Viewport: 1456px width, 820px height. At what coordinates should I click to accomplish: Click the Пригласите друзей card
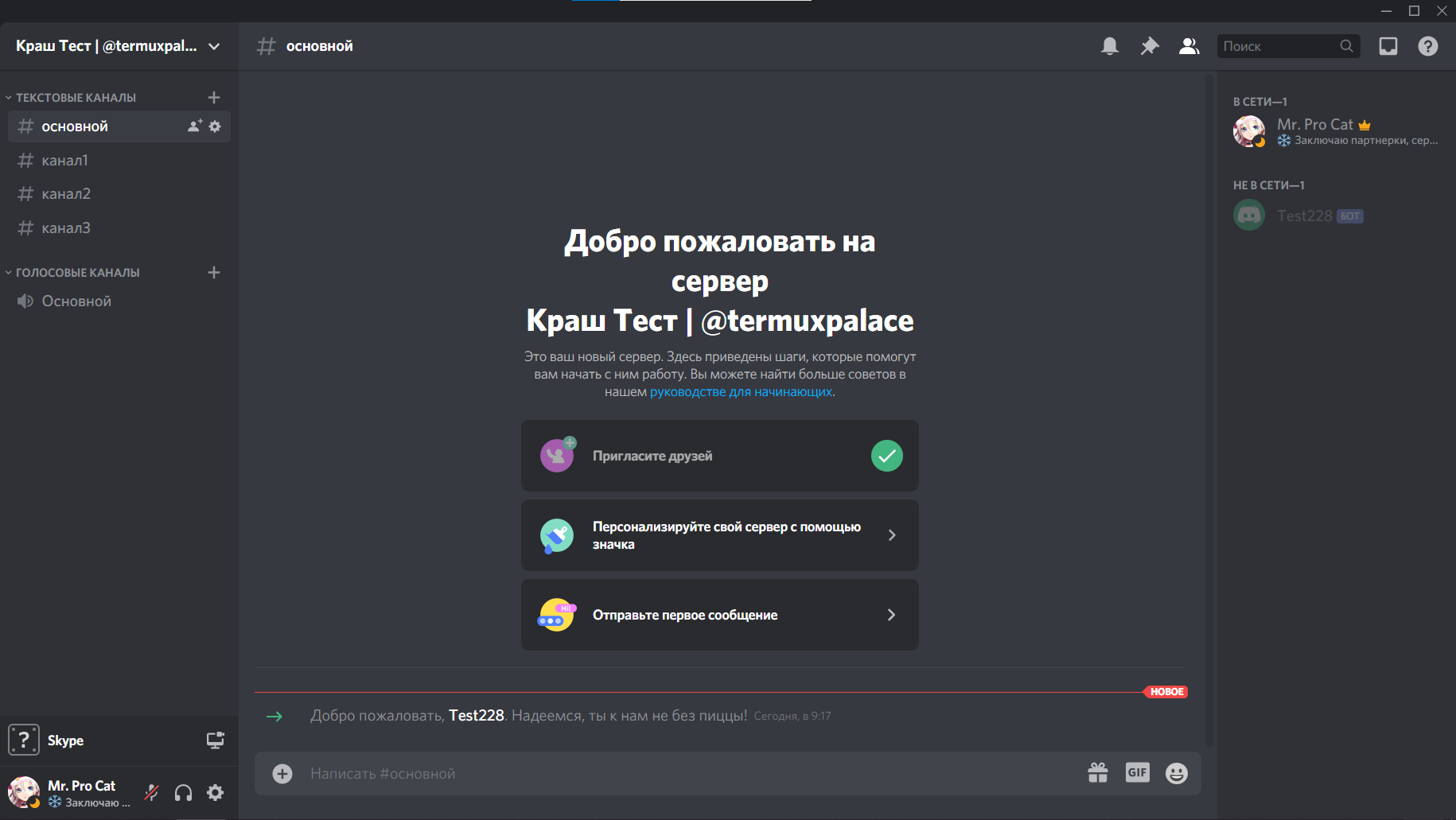click(x=720, y=456)
